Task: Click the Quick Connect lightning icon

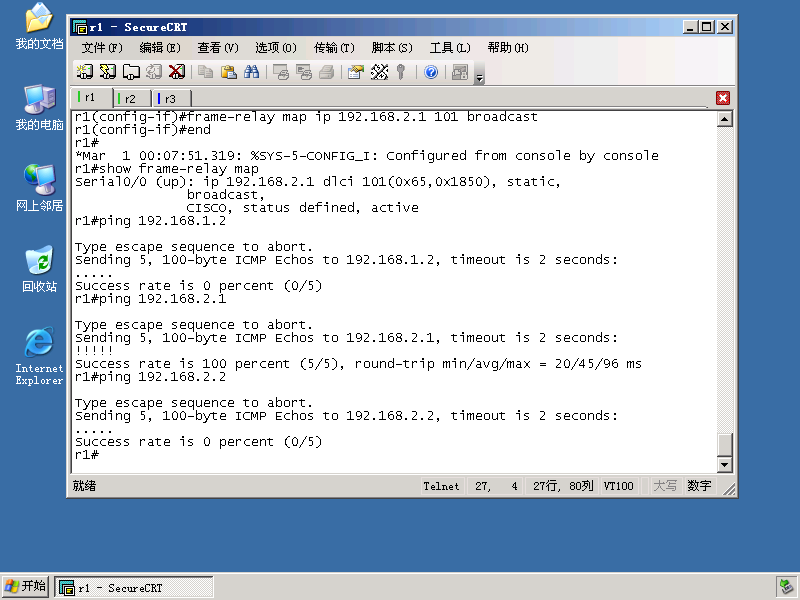Action: [x=108, y=72]
